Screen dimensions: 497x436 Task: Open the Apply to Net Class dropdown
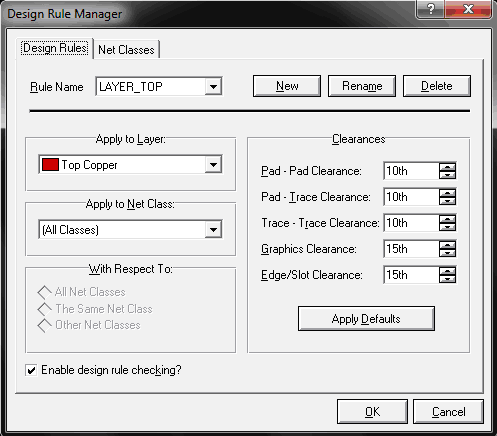point(213,229)
